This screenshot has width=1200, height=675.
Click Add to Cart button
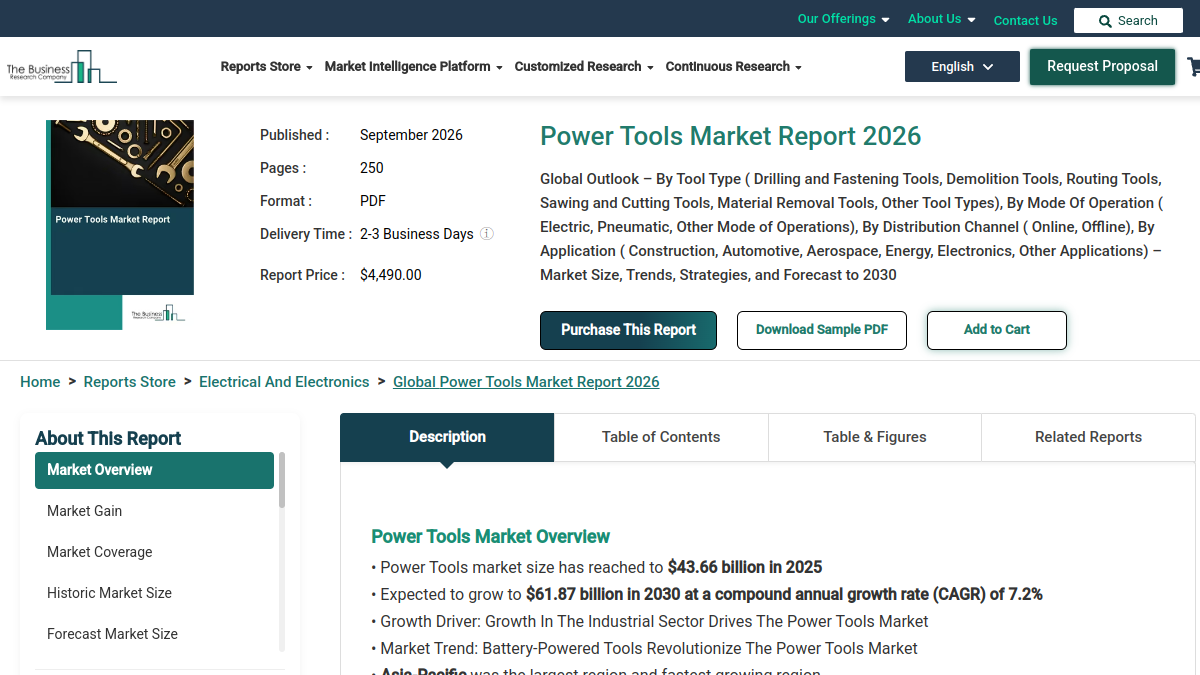click(x=997, y=330)
